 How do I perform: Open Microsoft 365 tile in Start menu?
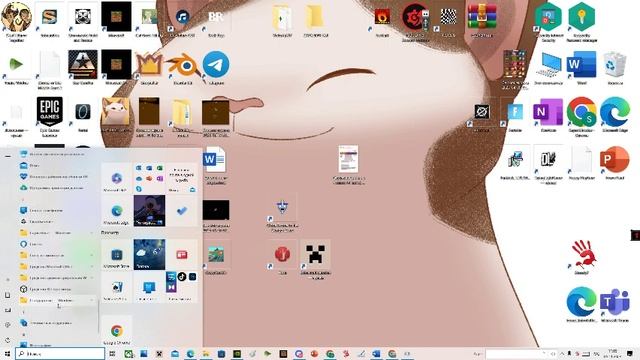(116, 178)
